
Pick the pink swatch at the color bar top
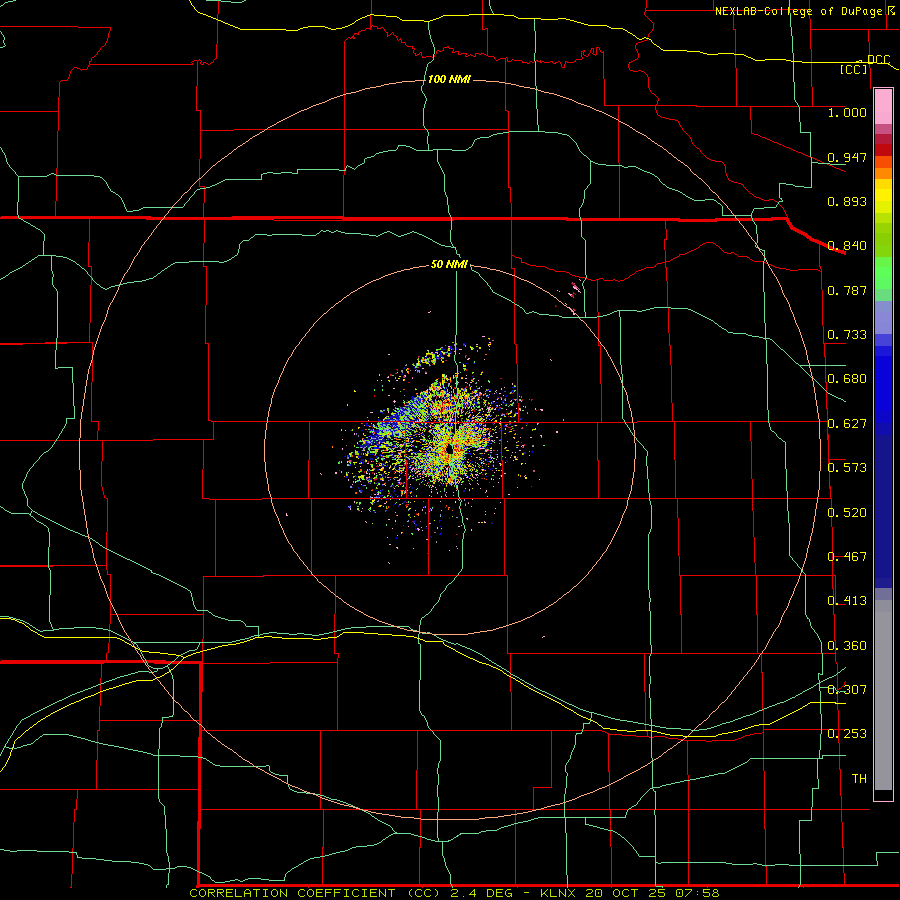point(883,106)
